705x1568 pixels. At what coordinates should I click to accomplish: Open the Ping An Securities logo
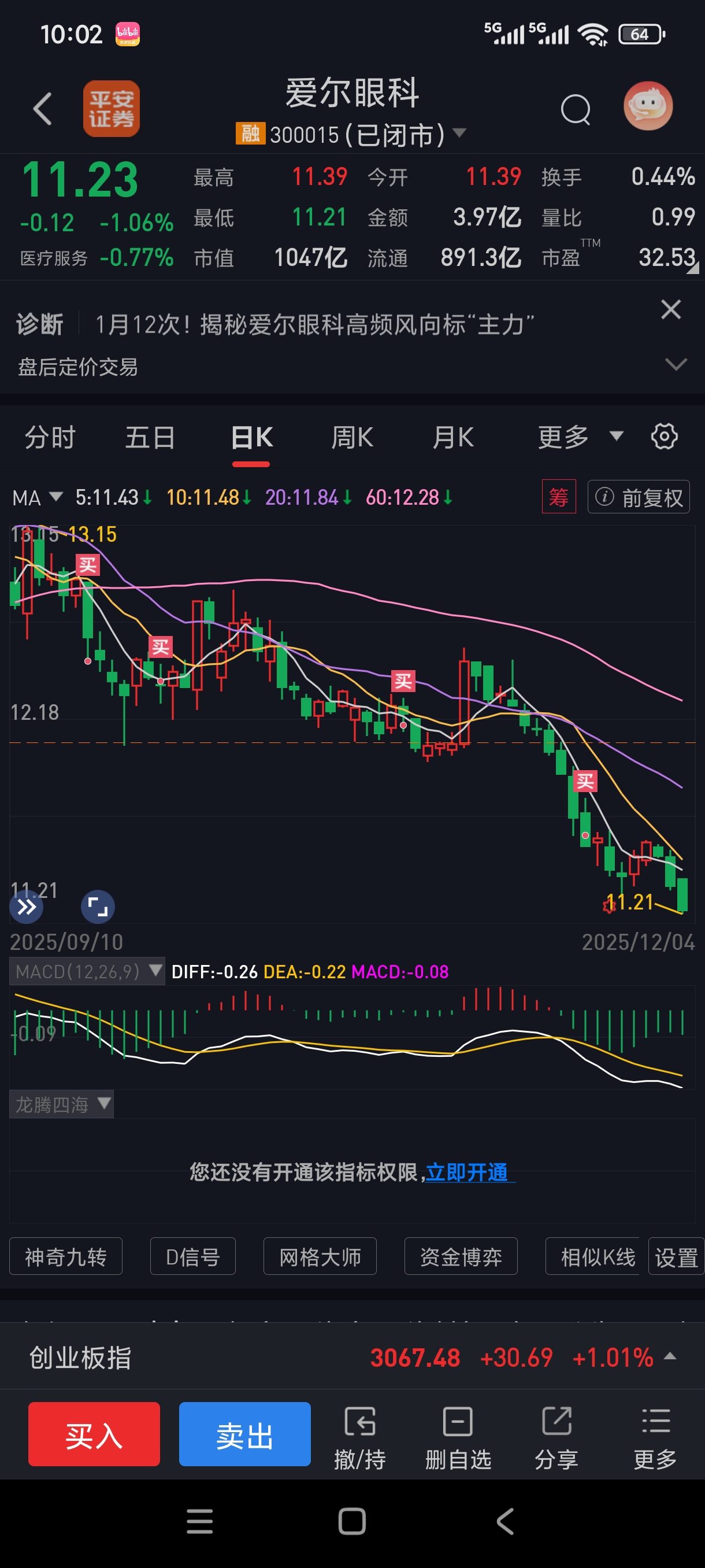(112, 108)
